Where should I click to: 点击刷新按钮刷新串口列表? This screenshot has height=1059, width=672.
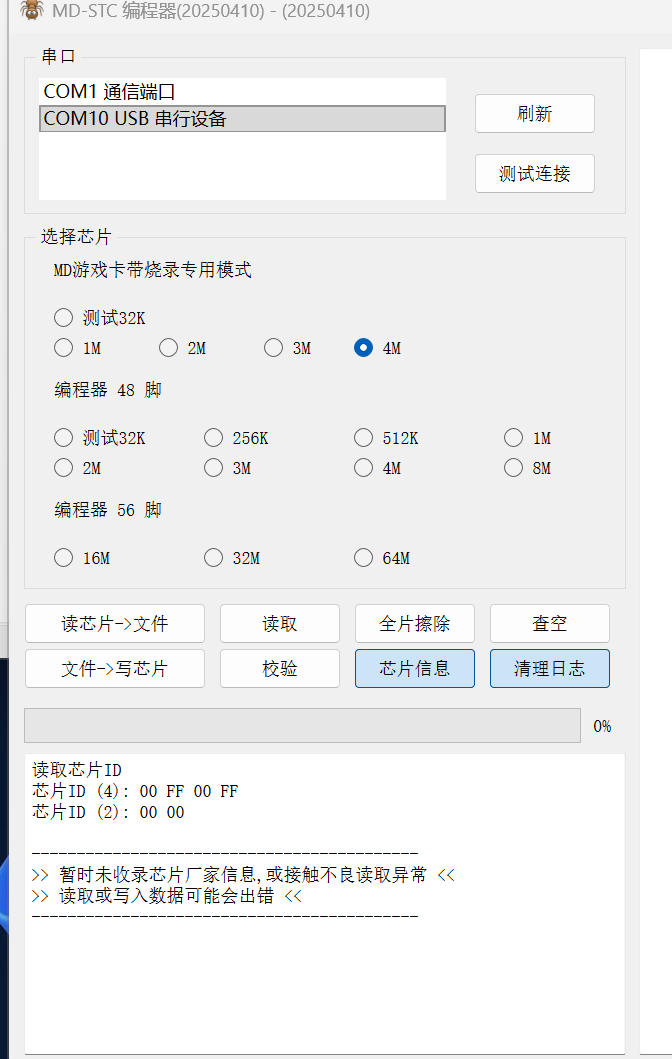(x=534, y=113)
